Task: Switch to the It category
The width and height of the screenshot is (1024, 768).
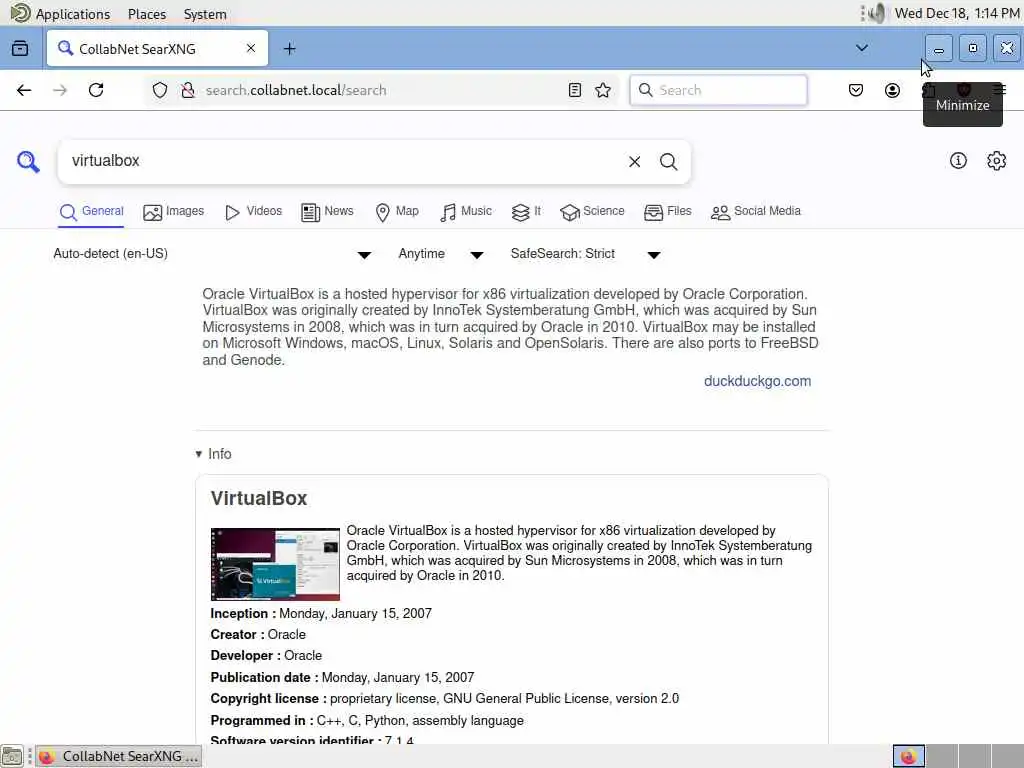Action: [x=526, y=212]
